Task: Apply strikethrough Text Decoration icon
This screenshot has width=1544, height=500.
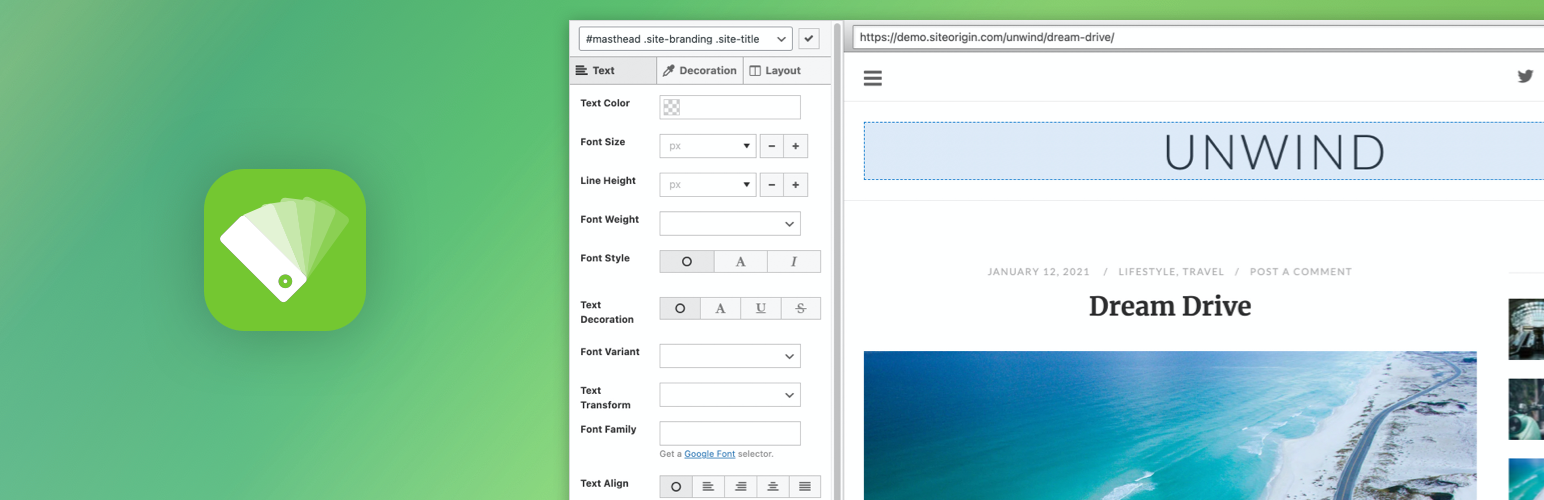Action: tap(800, 309)
